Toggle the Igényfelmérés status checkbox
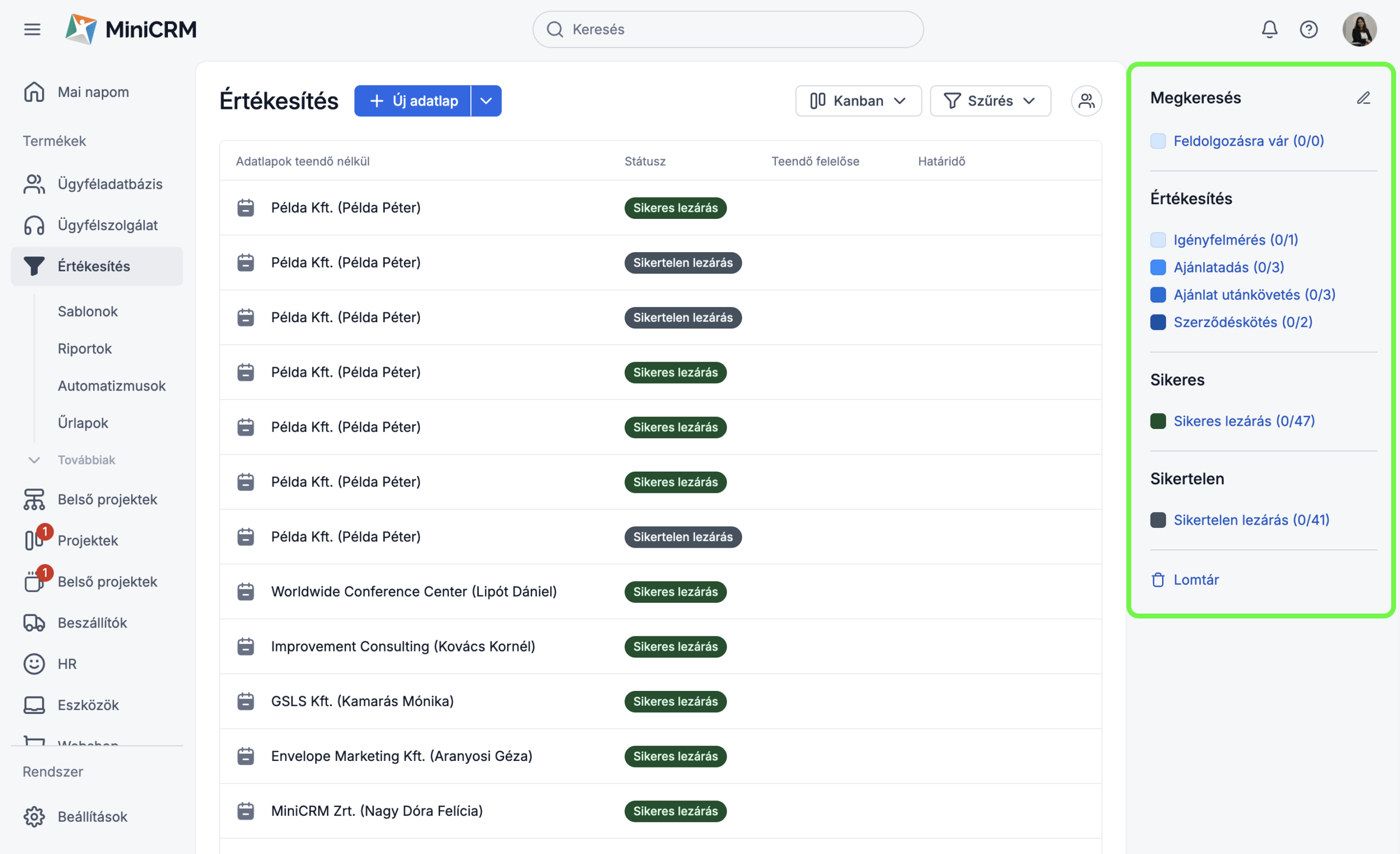Viewport: 1400px width, 854px height. [1157, 240]
